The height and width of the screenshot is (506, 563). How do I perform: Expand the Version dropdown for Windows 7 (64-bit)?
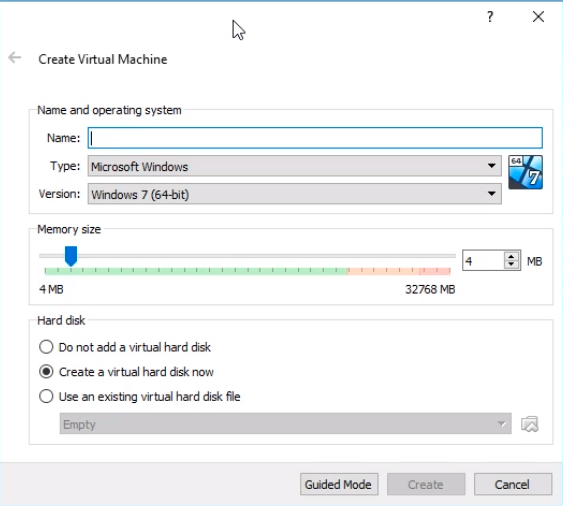coord(294,194)
